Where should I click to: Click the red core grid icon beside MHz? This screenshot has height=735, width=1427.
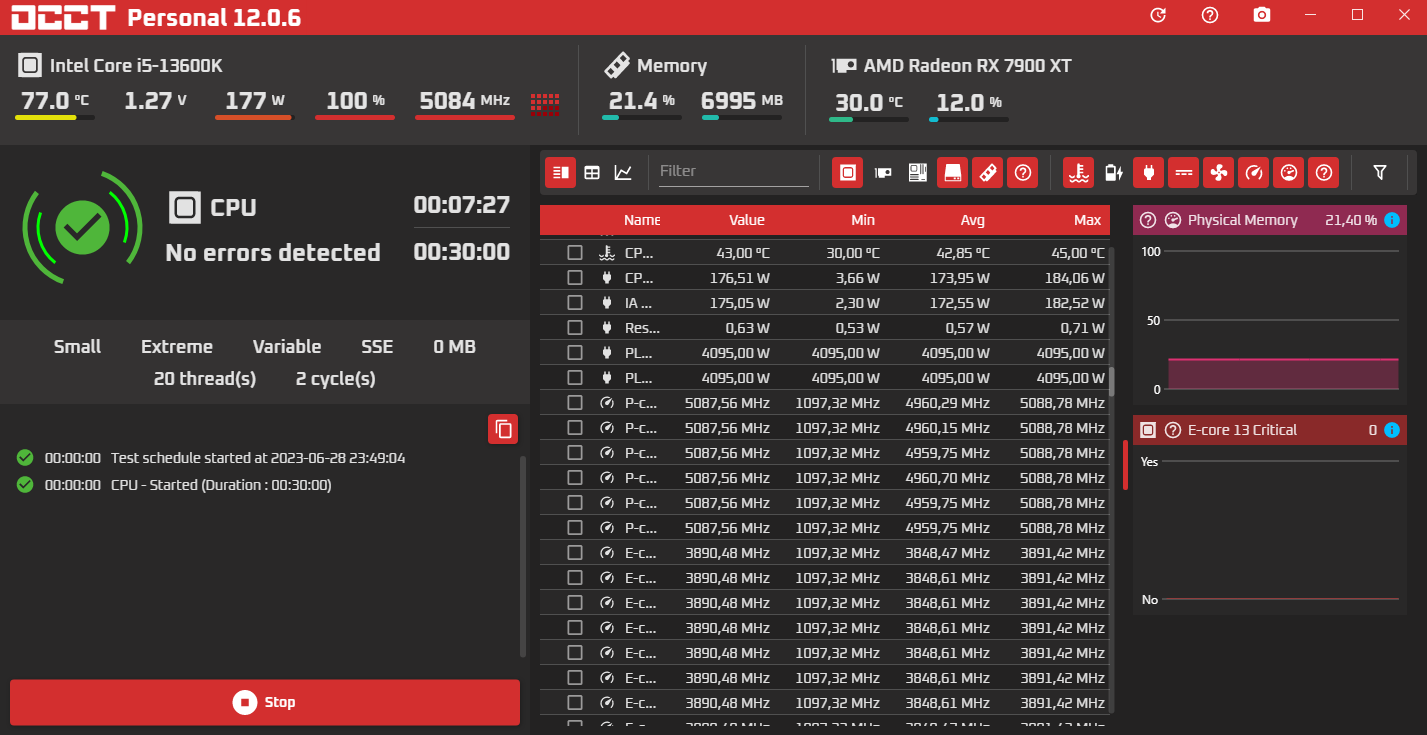point(545,103)
